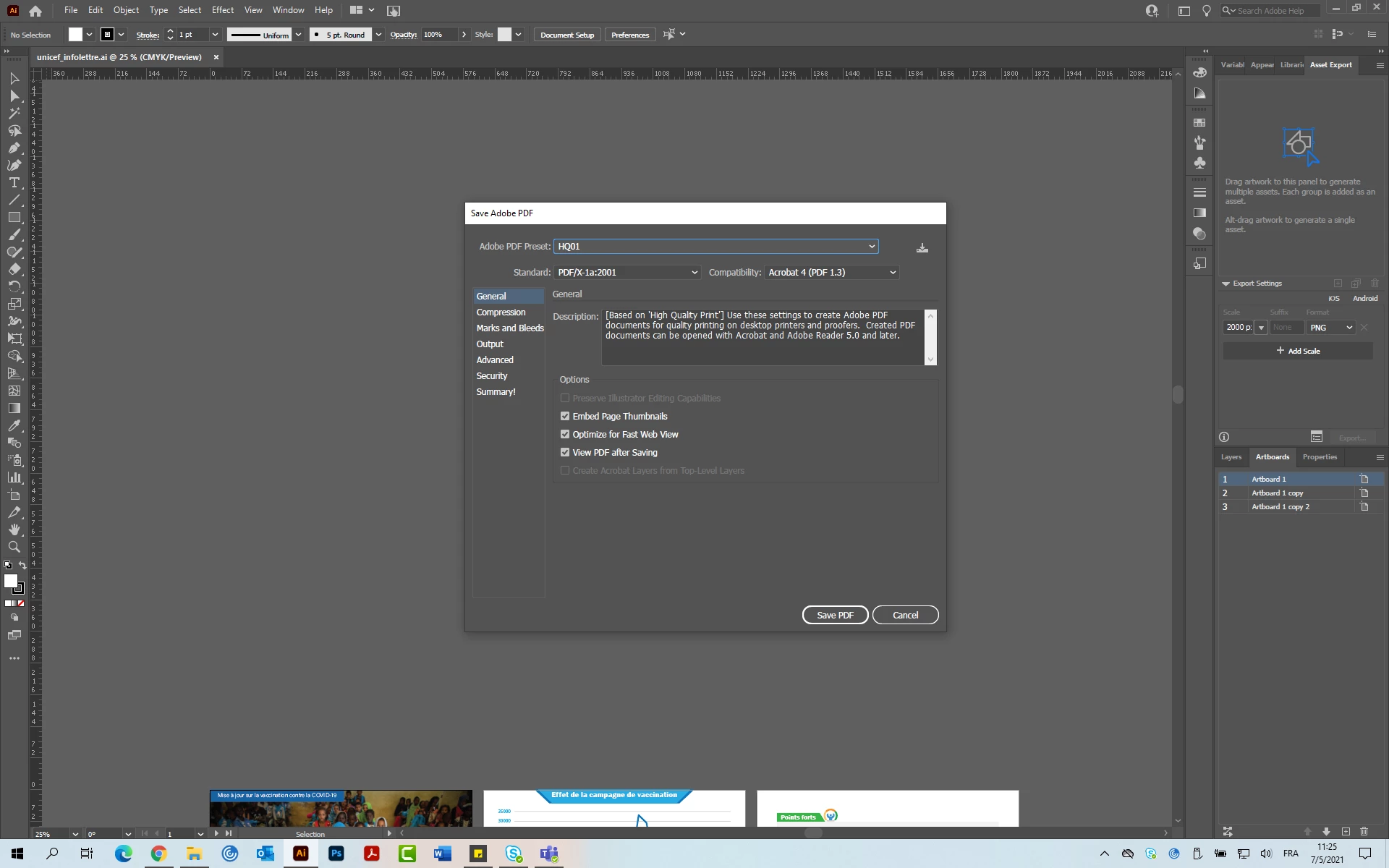Cancel the Save Adobe PDF dialog
1389x868 pixels.
(x=905, y=615)
